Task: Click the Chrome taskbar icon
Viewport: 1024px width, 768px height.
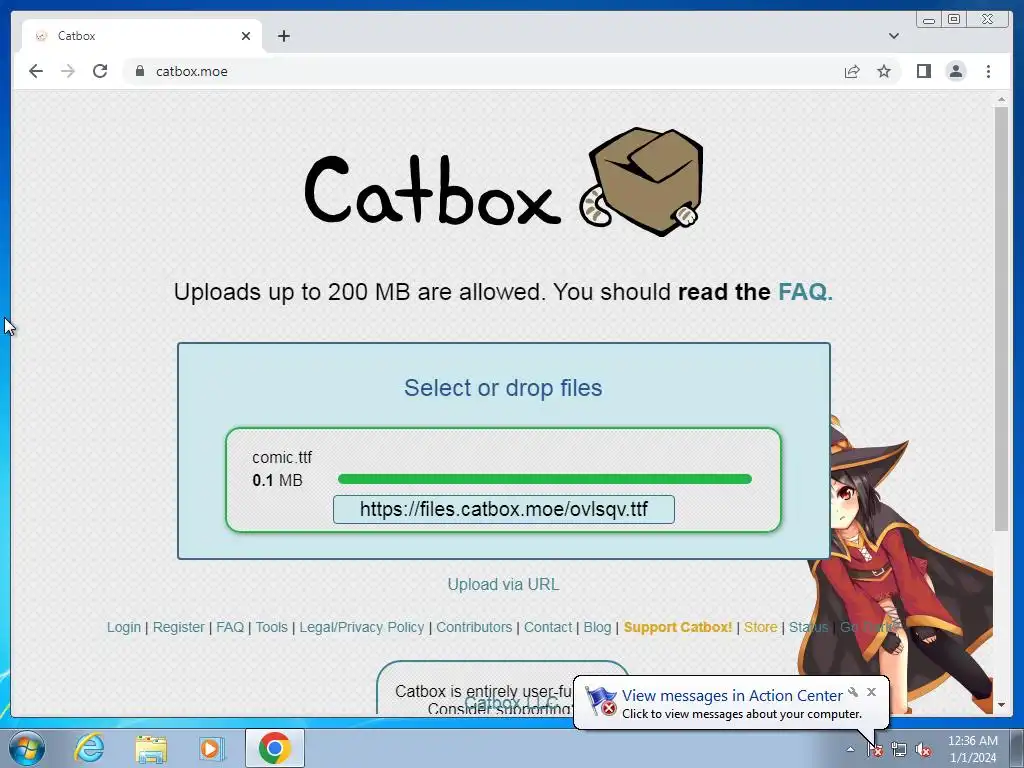Action: 275,748
